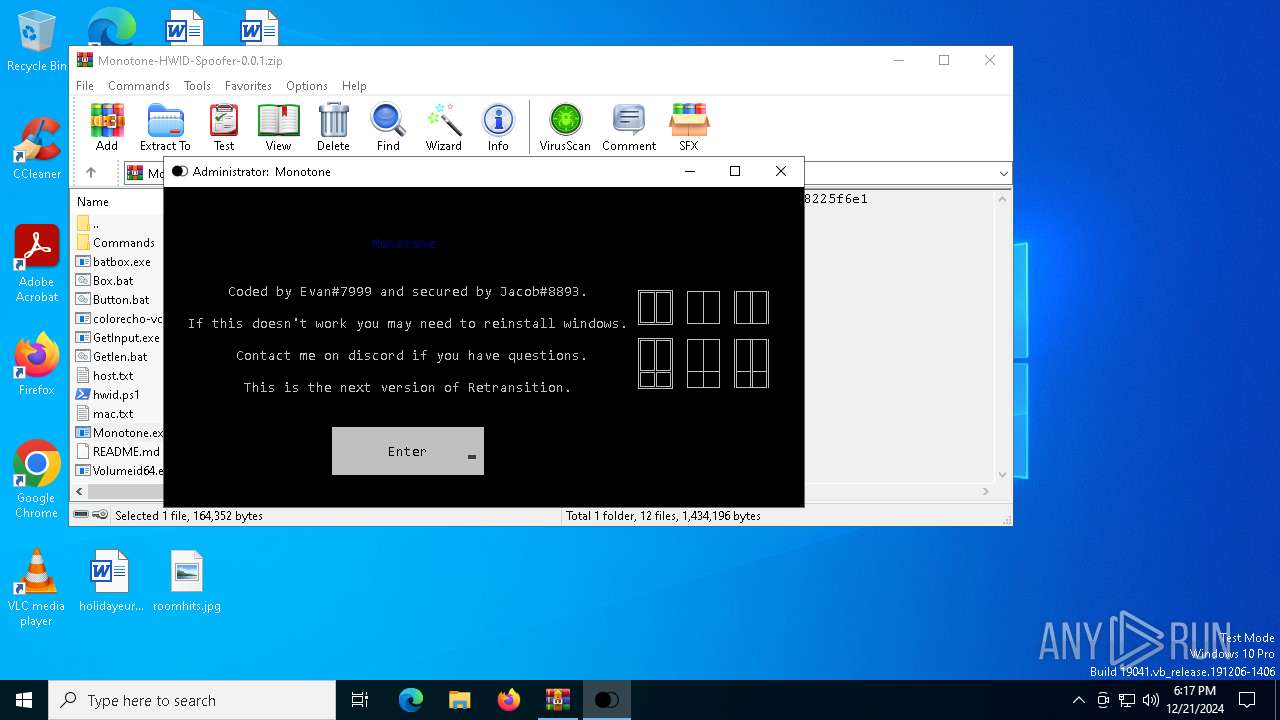
Task: Expand the WinRAR address path dropdown
Action: coord(1003,174)
